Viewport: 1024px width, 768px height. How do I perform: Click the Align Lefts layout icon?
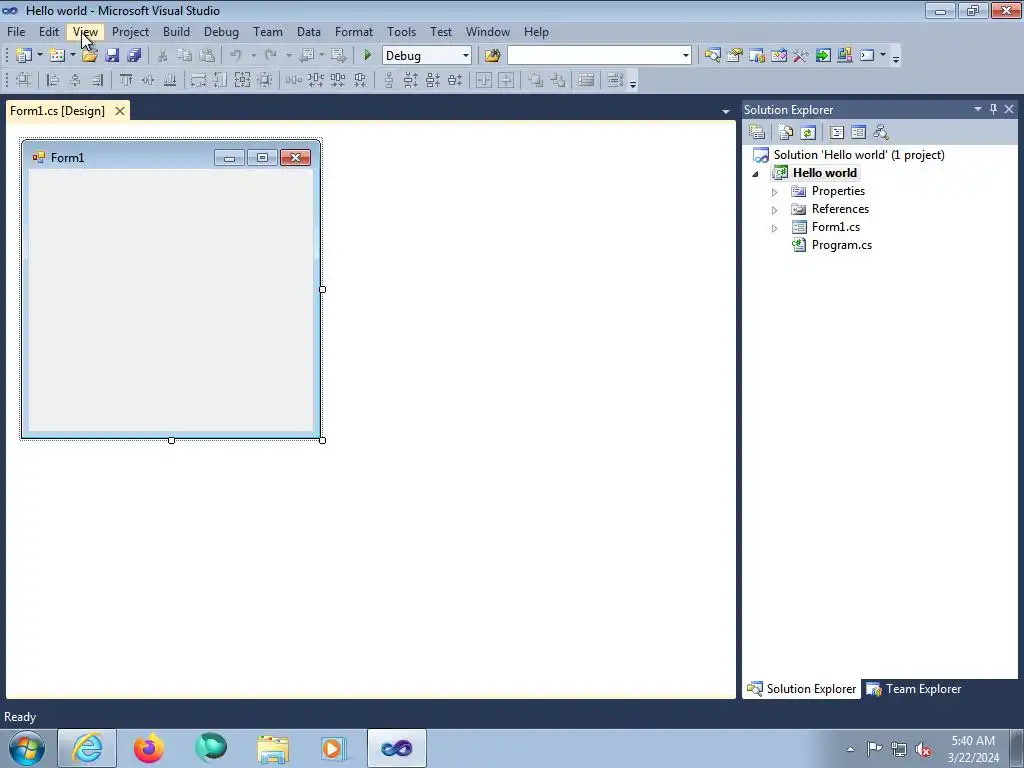pyautogui.click(x=53, y=80)
